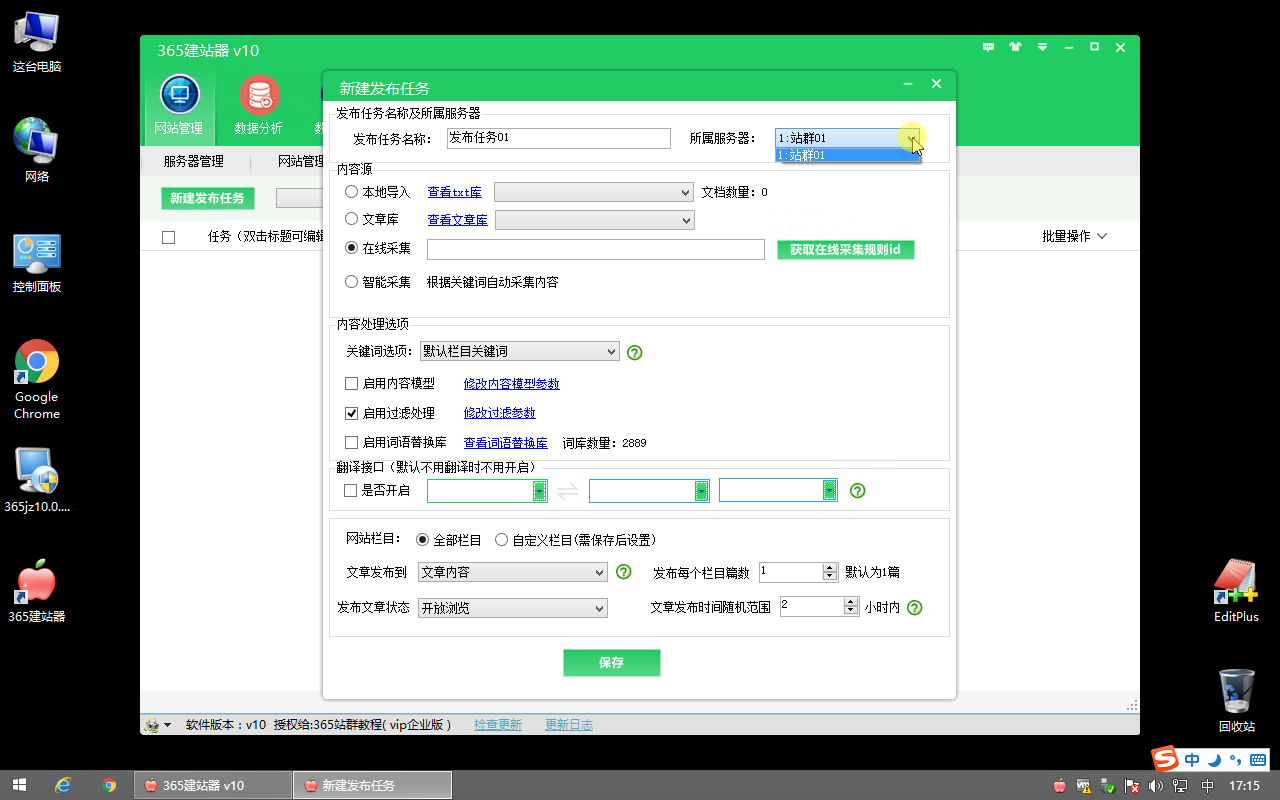The image size is (1280, 800).
Task: Open the skin shirt icon in title bar
Action: [x=1016, y=47]
